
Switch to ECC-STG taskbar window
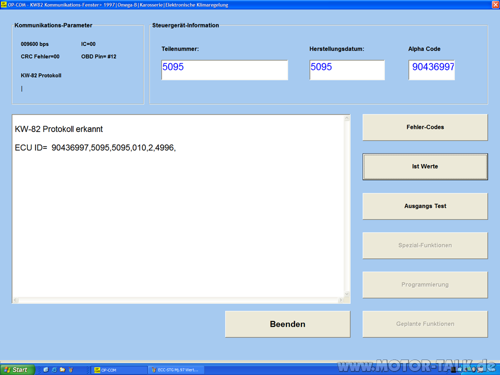pyautogui.click(x=176, y=370)
